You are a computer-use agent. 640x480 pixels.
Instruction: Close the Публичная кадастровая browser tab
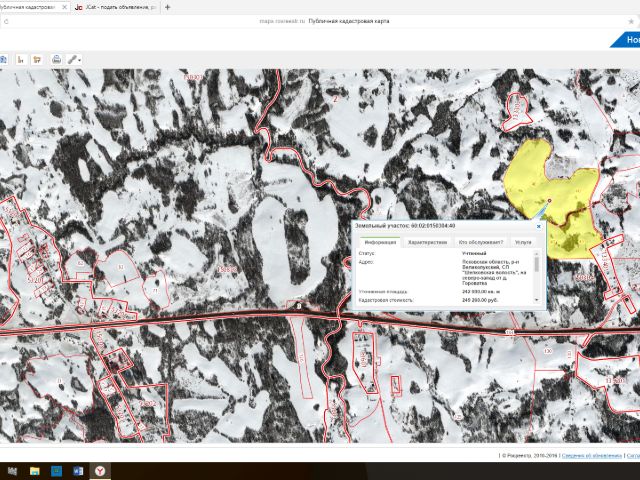(64, 7)
